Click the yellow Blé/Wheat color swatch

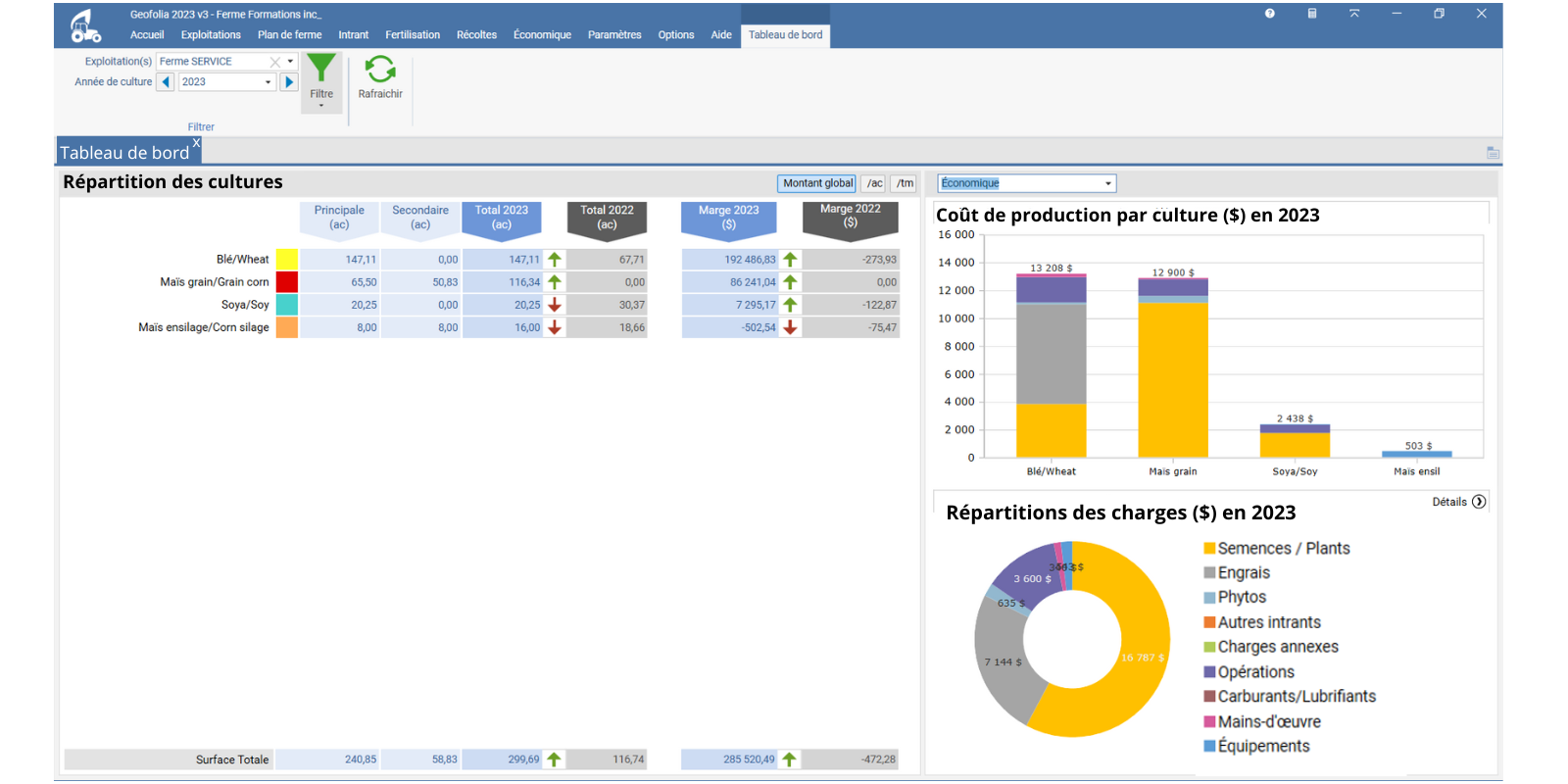[287, 260]
